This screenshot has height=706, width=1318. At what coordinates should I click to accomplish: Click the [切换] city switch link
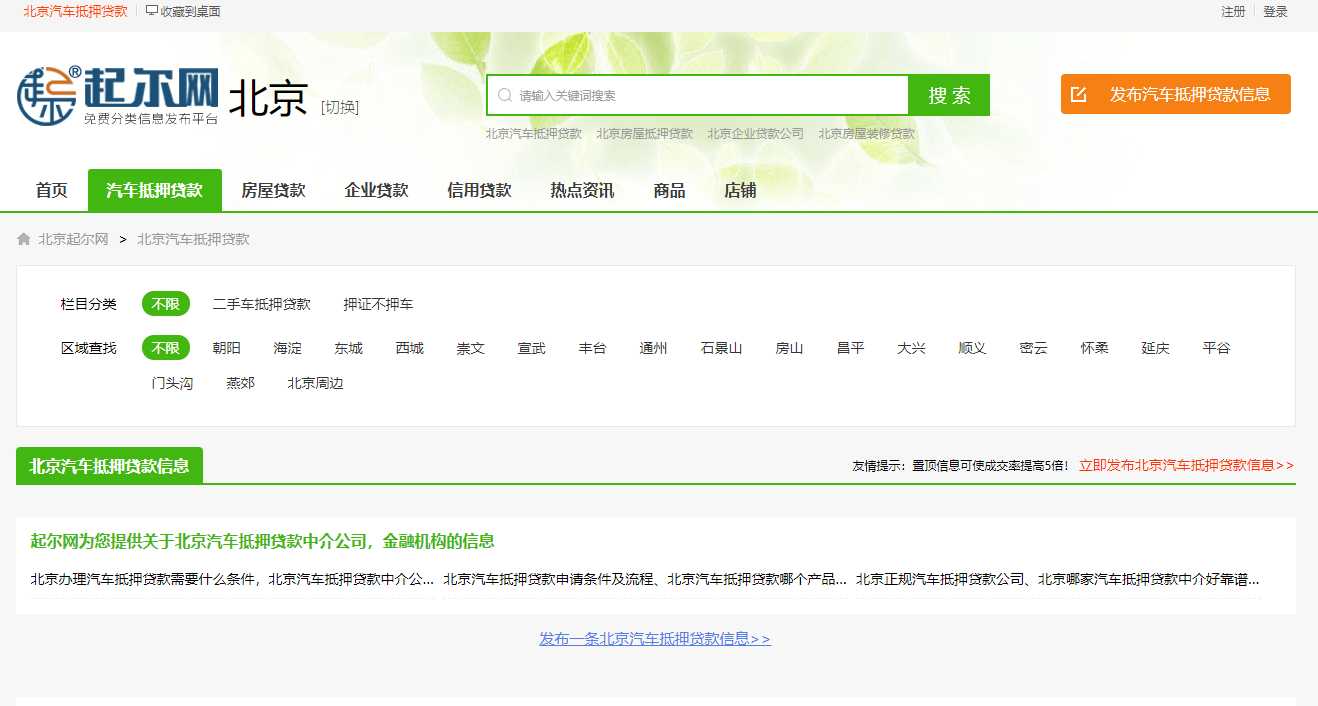click(x=340, y=107)
